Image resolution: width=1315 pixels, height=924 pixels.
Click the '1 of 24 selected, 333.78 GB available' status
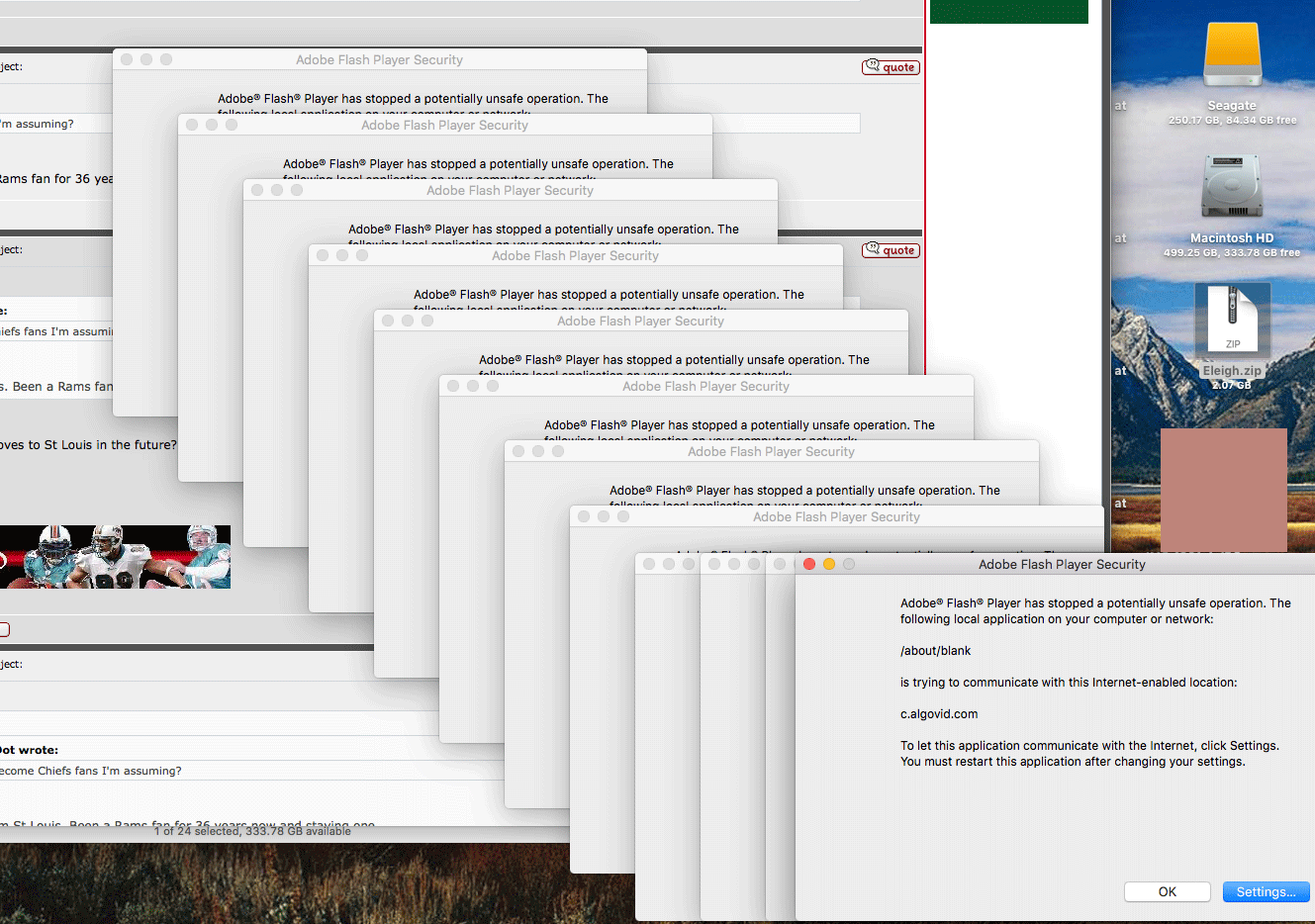pos(252,831)
